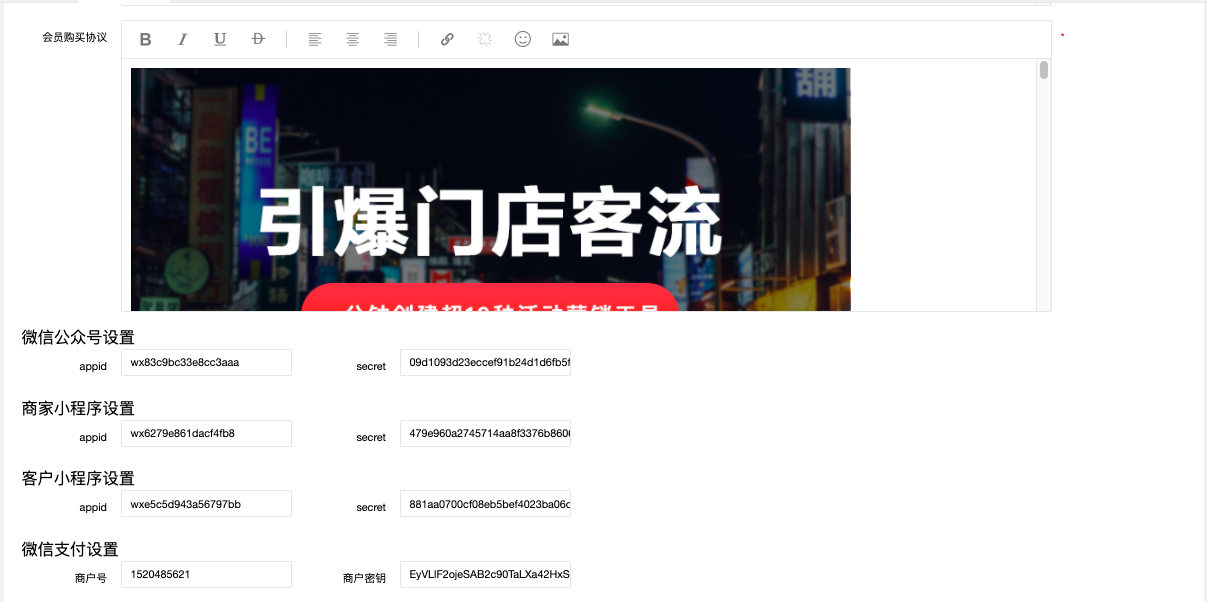Image resolution: width=1207 pixels, height=602 pixels.
Task: Toggle italic formatting in editor toolbar
Action: pyautogui.click(x=182, y=40)
